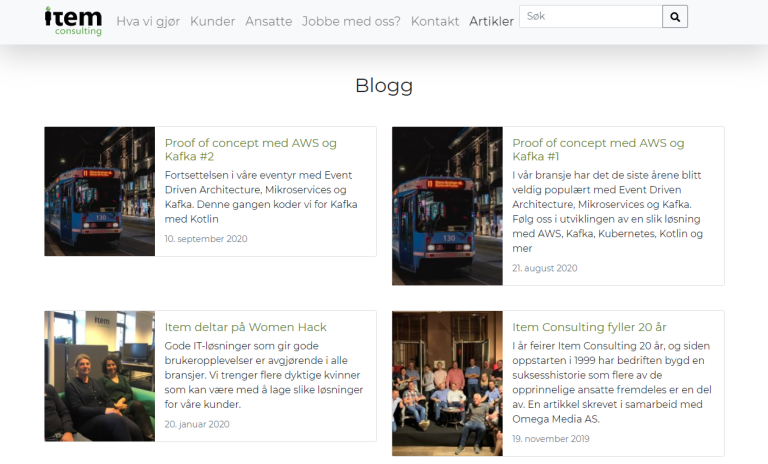Open the Hva vi gjør menu item

click(x=148, y=22)
